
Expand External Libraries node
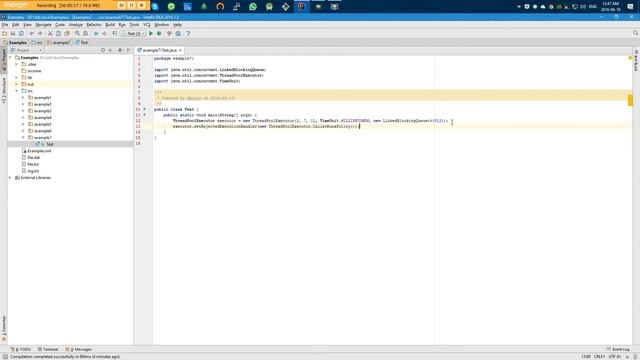tap(10, 178)
